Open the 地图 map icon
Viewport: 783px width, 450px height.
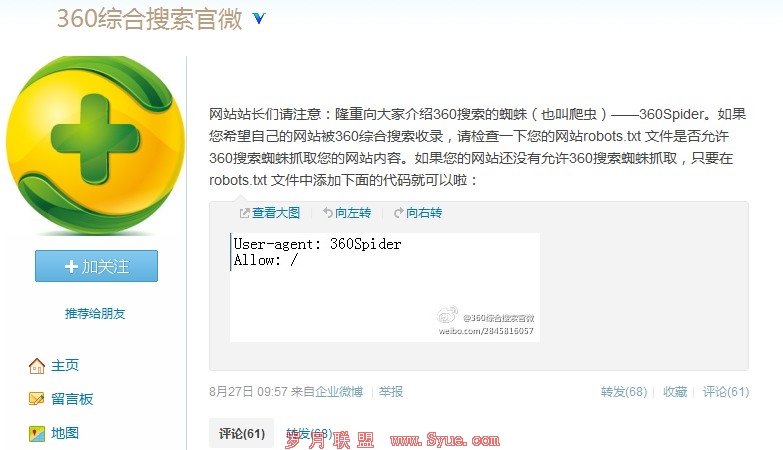37,433
